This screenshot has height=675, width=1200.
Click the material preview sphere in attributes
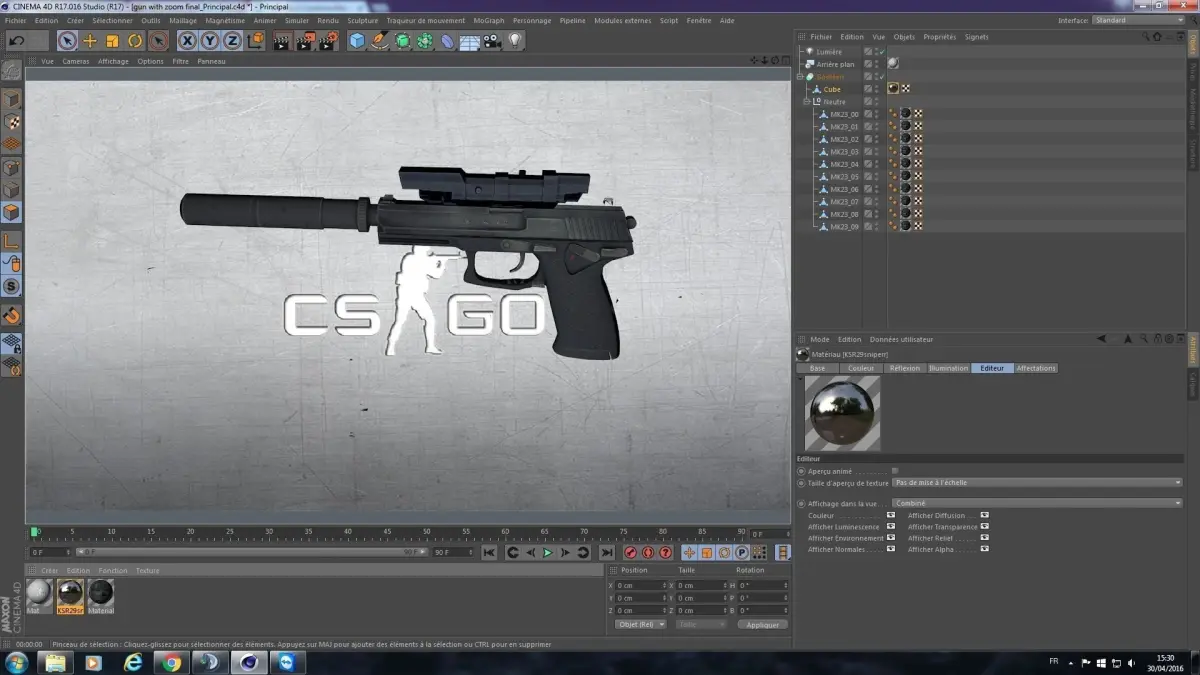[x=842, y=412]
